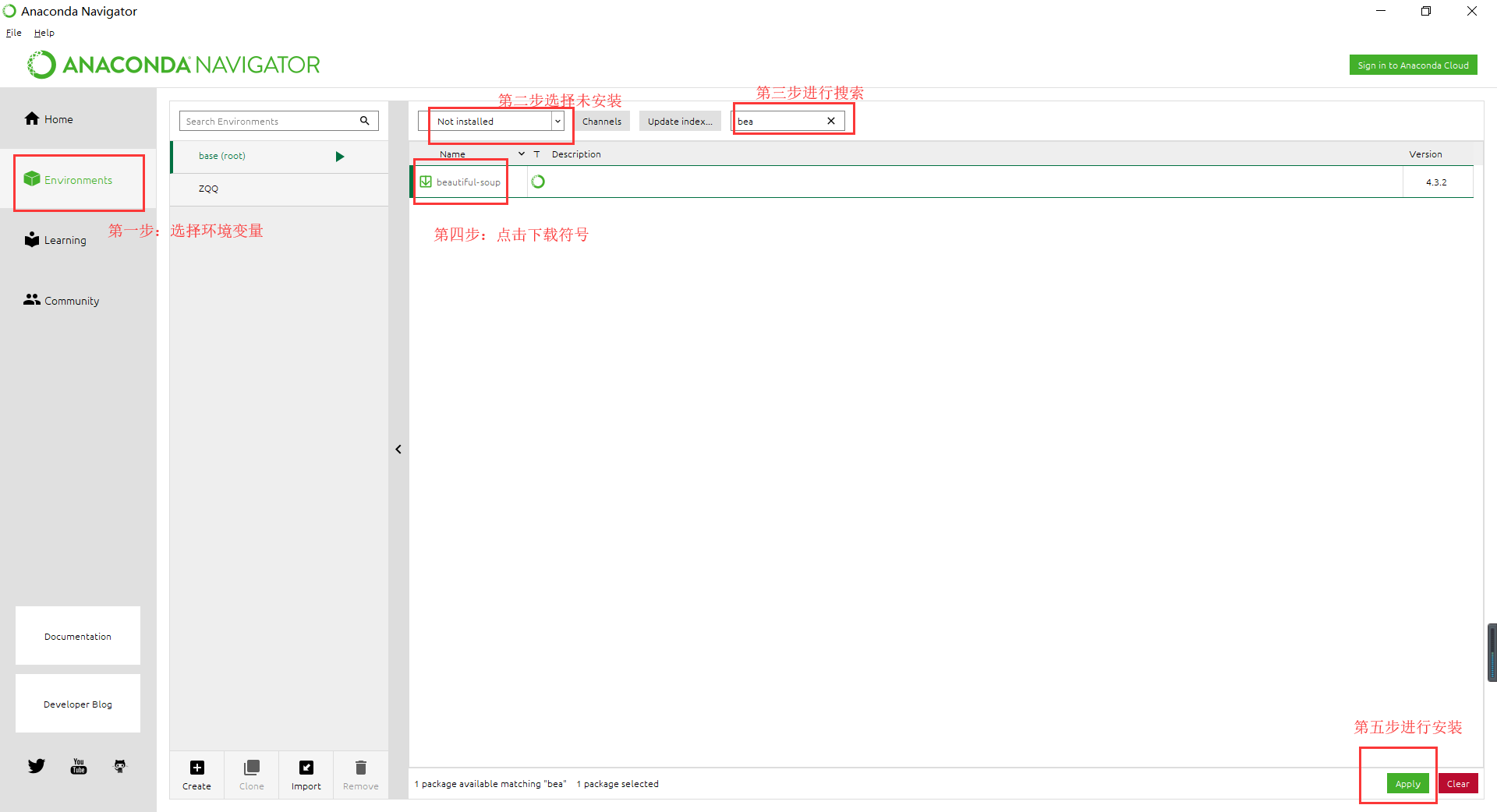Click the Environments cube icon
This screenshot has width=1497, height=812.
coord(32,179)
